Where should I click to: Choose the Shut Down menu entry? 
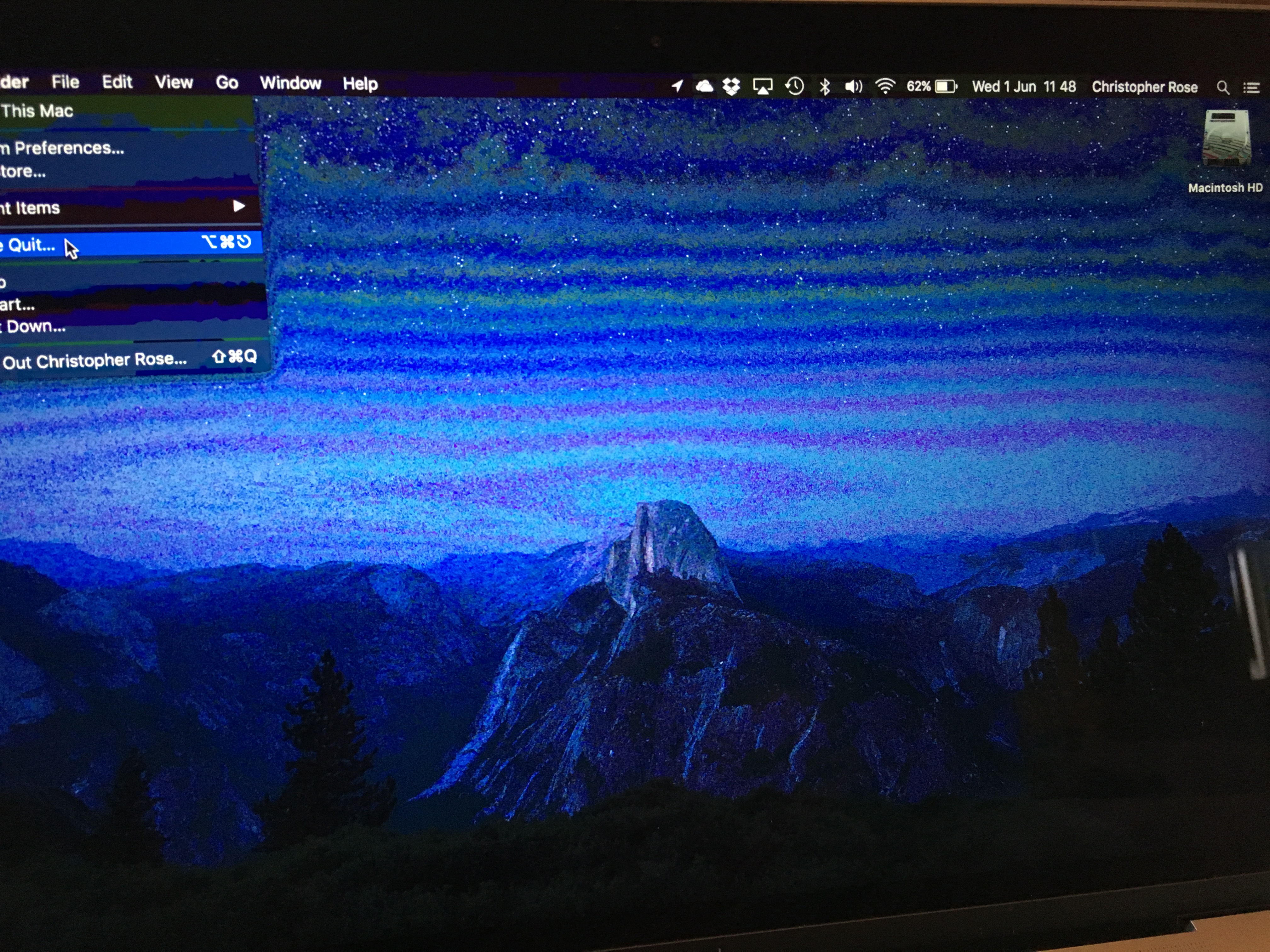[x=36, y=326]
